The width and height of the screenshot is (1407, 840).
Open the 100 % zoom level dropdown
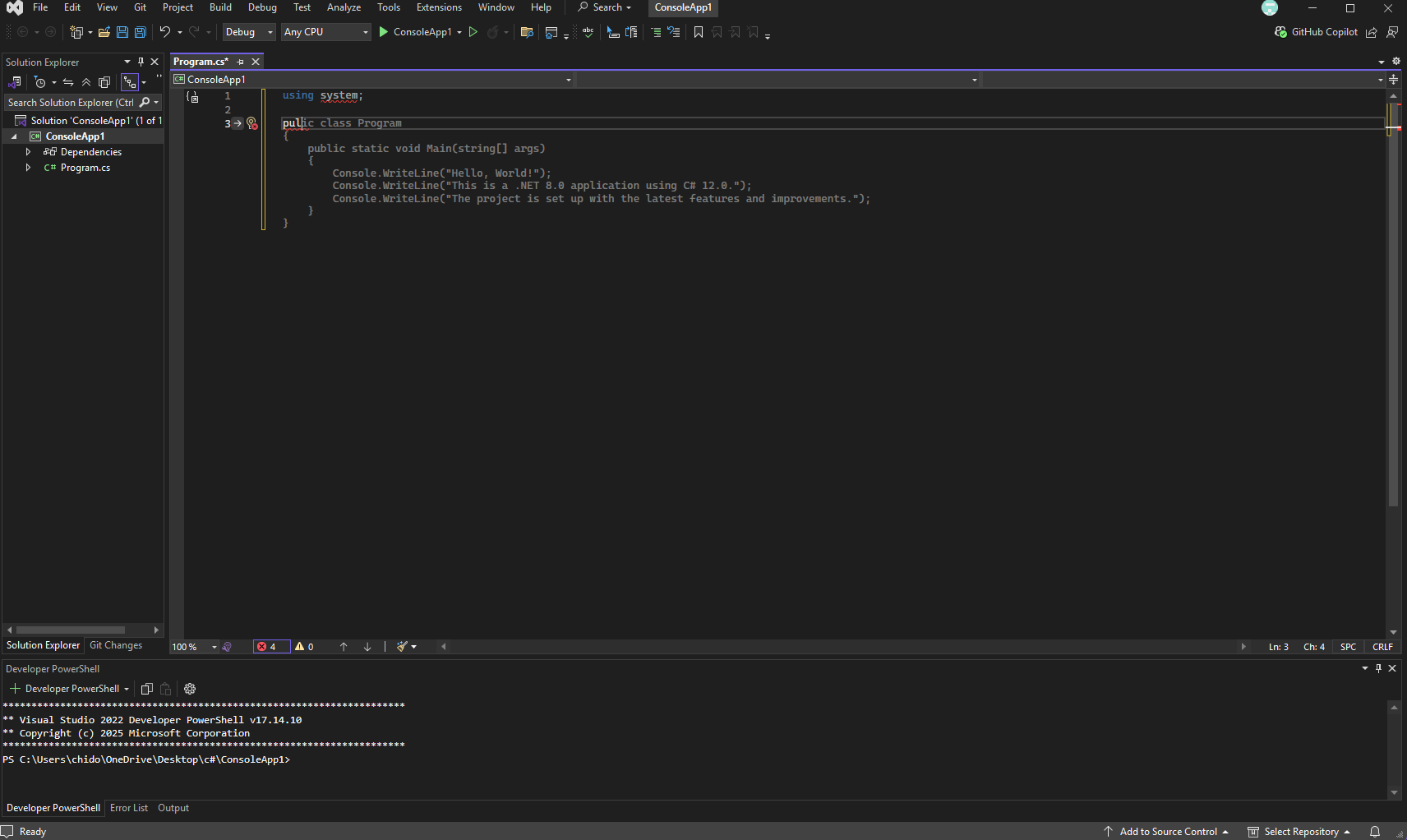coord(195,647)
